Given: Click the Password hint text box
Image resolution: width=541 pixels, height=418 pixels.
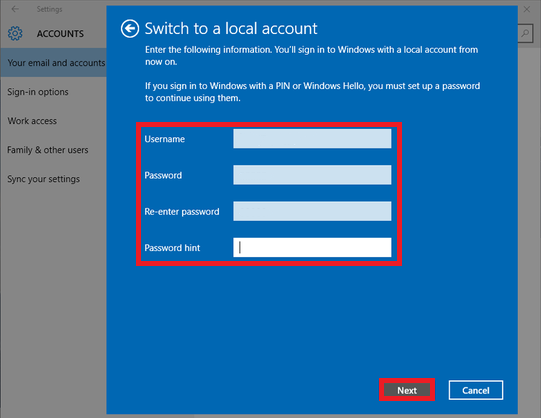Looking at the screenshot, I should (312, 247).
